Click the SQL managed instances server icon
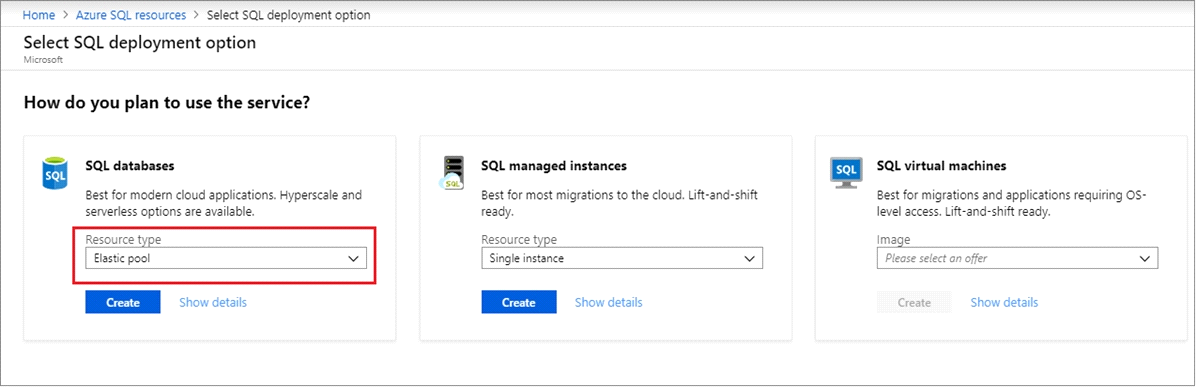Image resolution: width=1196 pixels, height=388 pixels. pos(452,174)
